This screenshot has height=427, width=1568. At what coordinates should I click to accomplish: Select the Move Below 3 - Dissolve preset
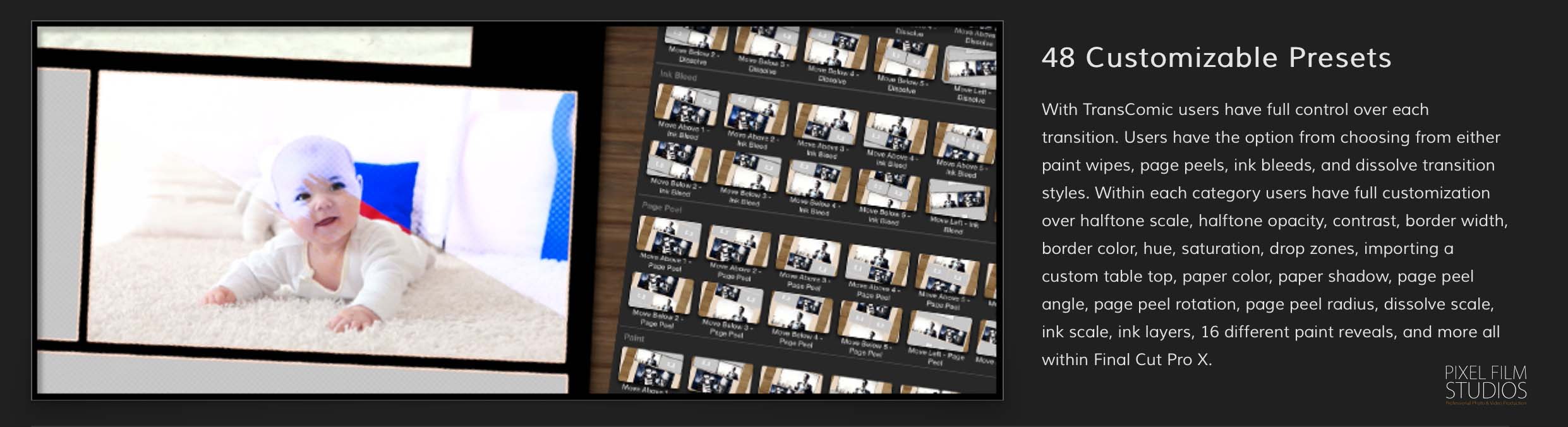coord(766,44)
